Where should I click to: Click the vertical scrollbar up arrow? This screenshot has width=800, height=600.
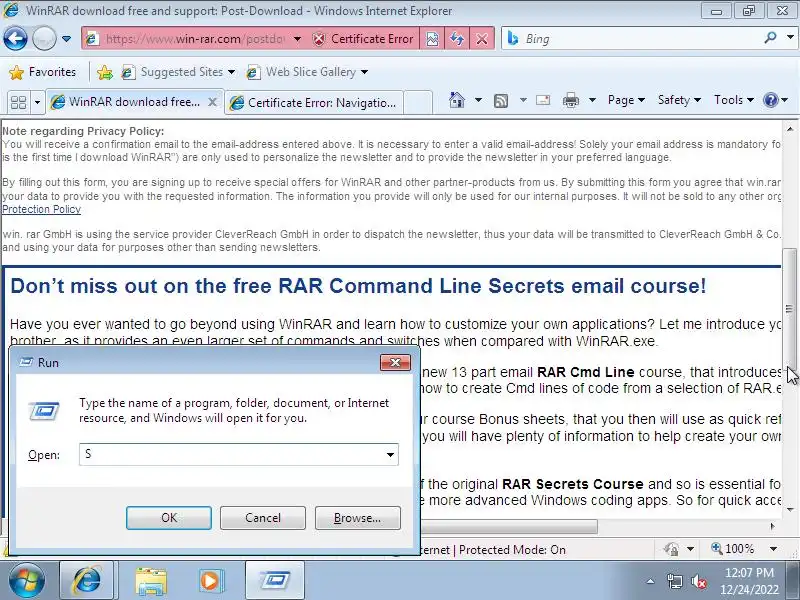(790, 129)
